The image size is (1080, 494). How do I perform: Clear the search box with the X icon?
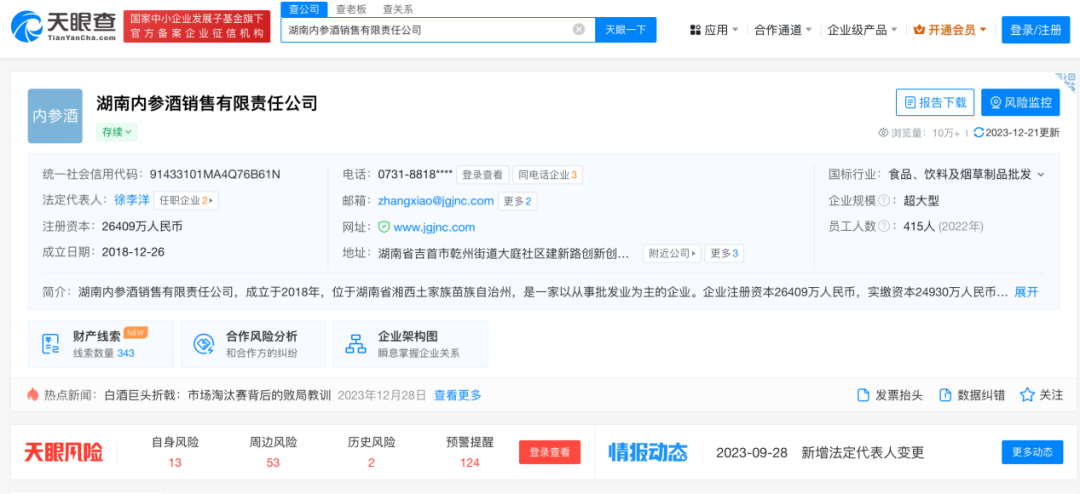(579, 30)
